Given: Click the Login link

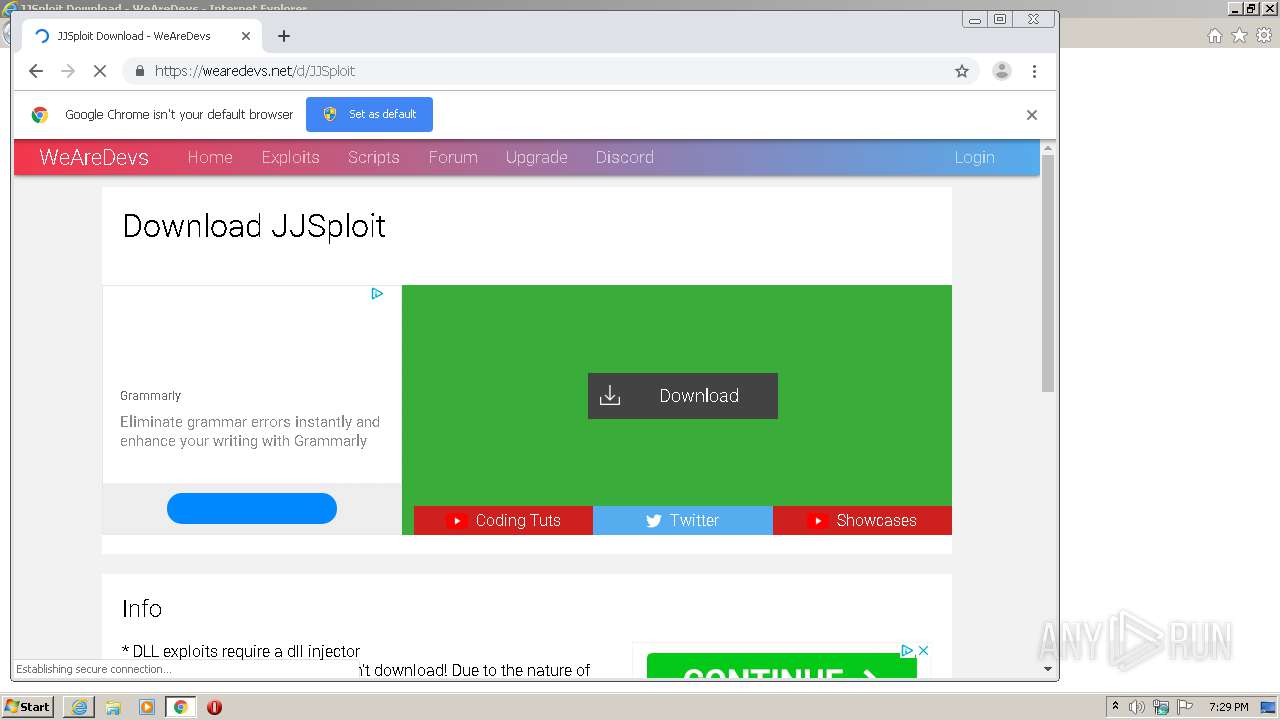Looking at the screenshot, I should tap(974, 157).
